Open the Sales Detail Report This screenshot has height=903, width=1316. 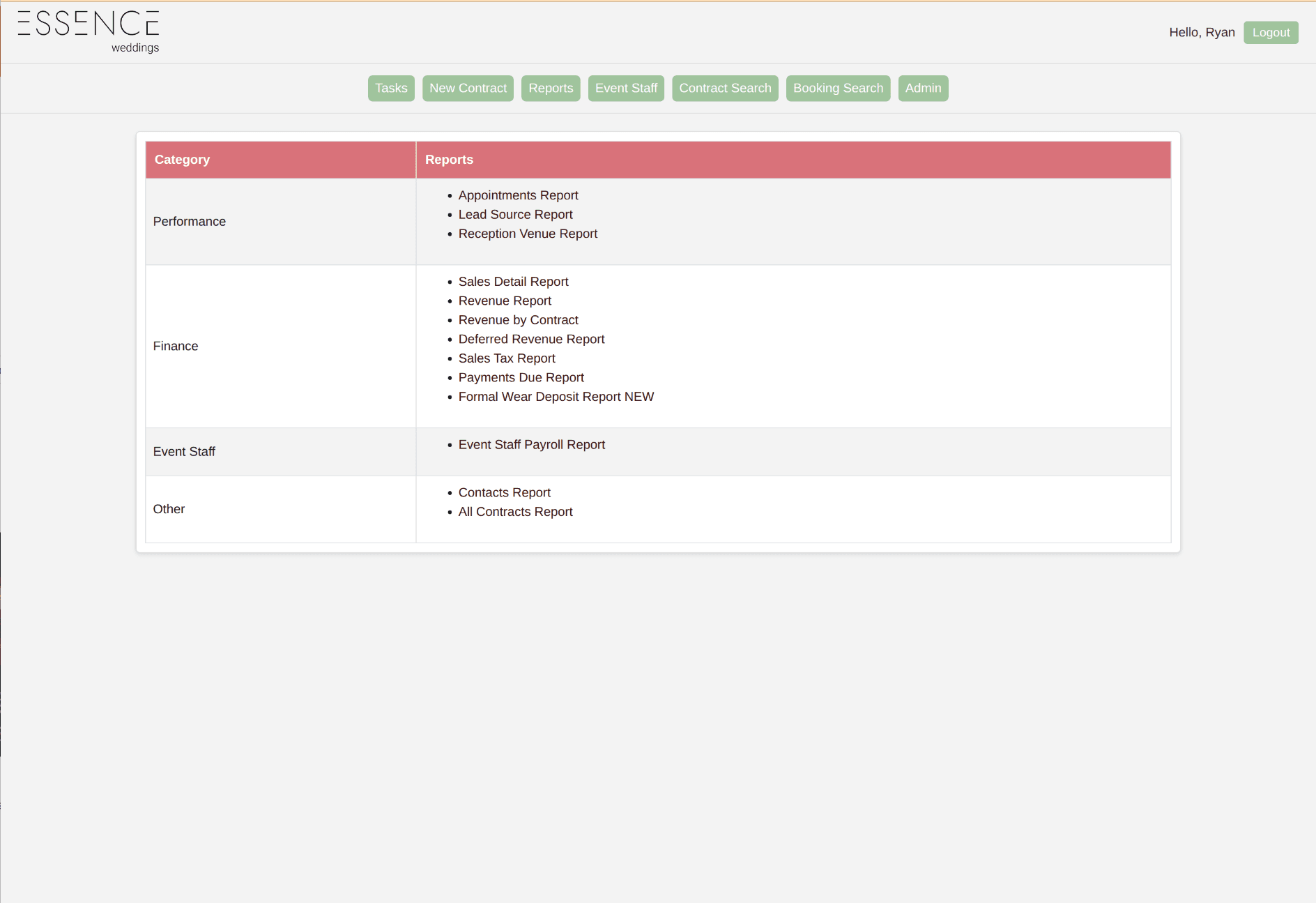pos(513,281)
